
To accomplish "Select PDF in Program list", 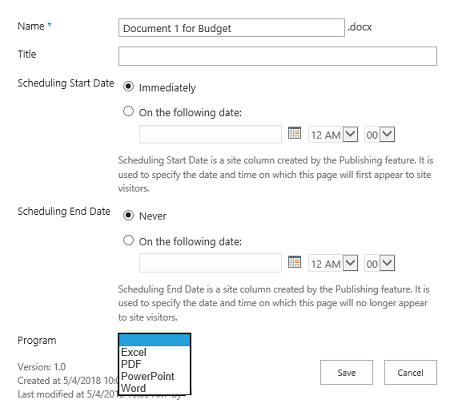I will pos(154,364).
